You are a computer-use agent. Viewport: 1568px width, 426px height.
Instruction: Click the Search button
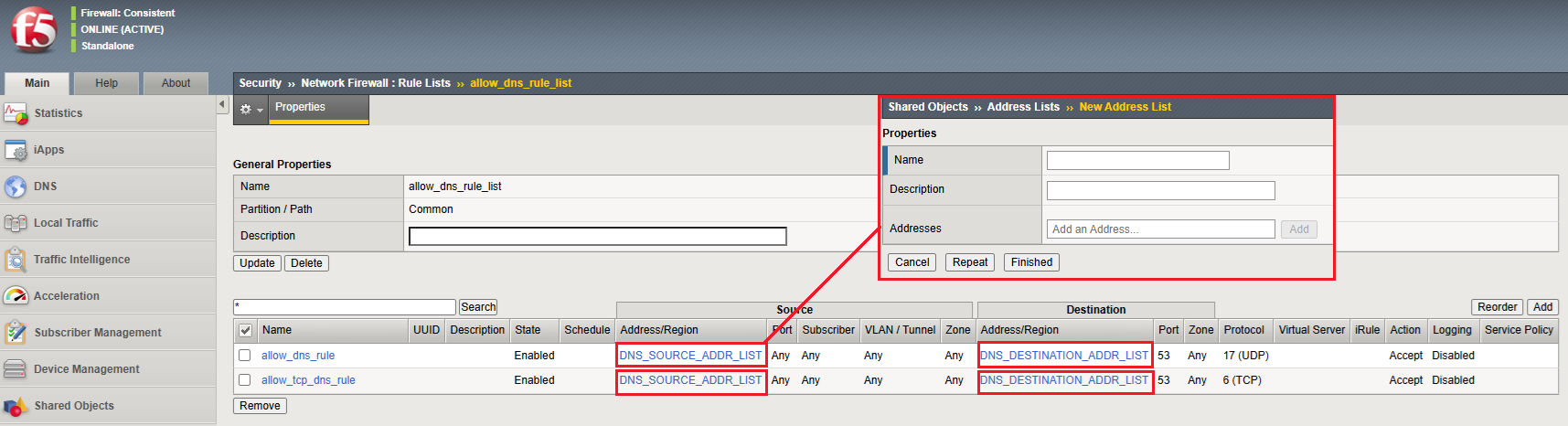coord(478,307)
